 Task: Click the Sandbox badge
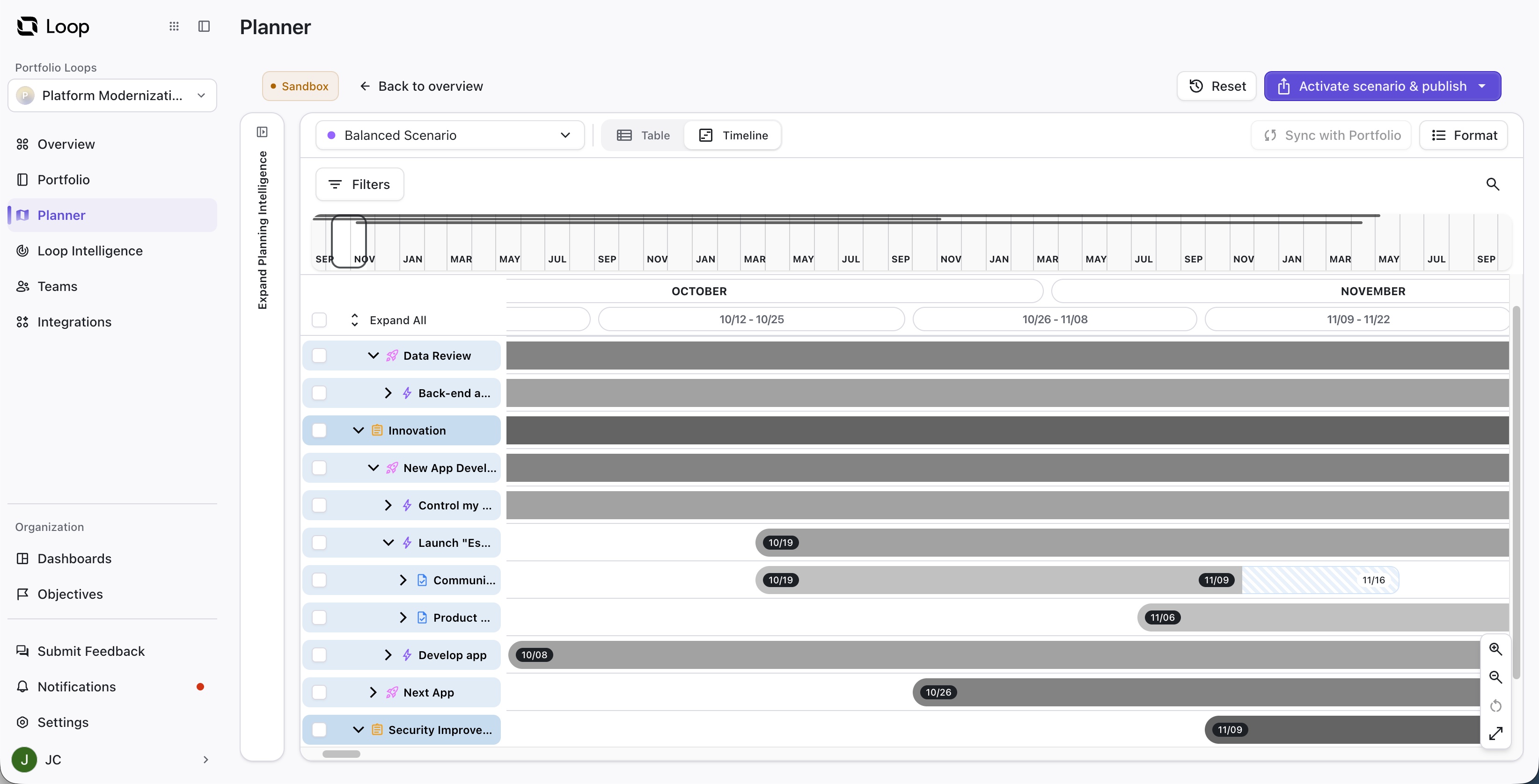tap(300, 86)
